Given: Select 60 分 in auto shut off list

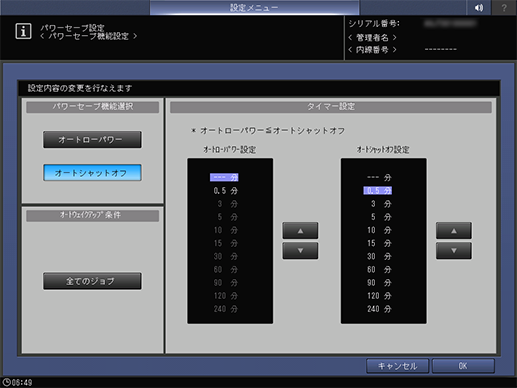Looking at the screenshot, I should click(379, 269).
